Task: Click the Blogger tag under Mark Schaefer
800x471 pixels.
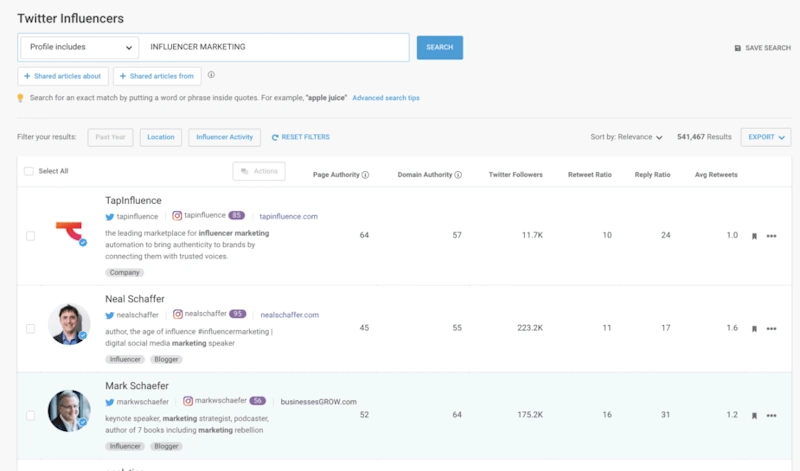Action: point(166,447)
